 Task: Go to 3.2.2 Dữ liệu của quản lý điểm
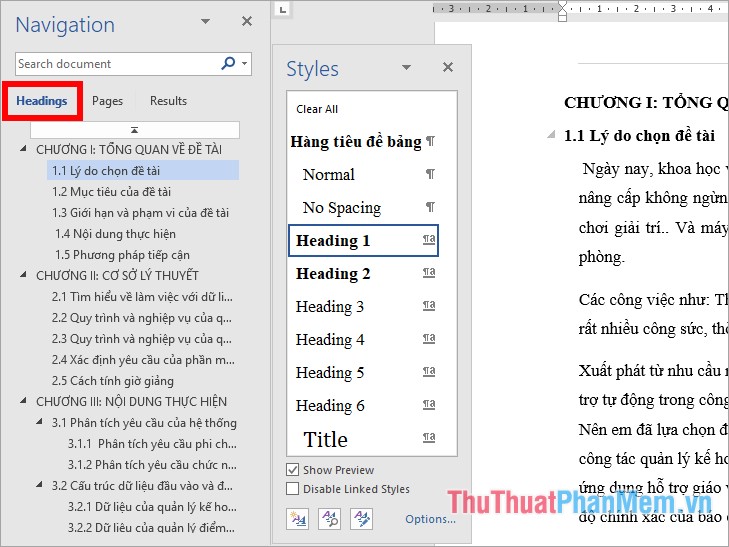click(x=151, y=527)
